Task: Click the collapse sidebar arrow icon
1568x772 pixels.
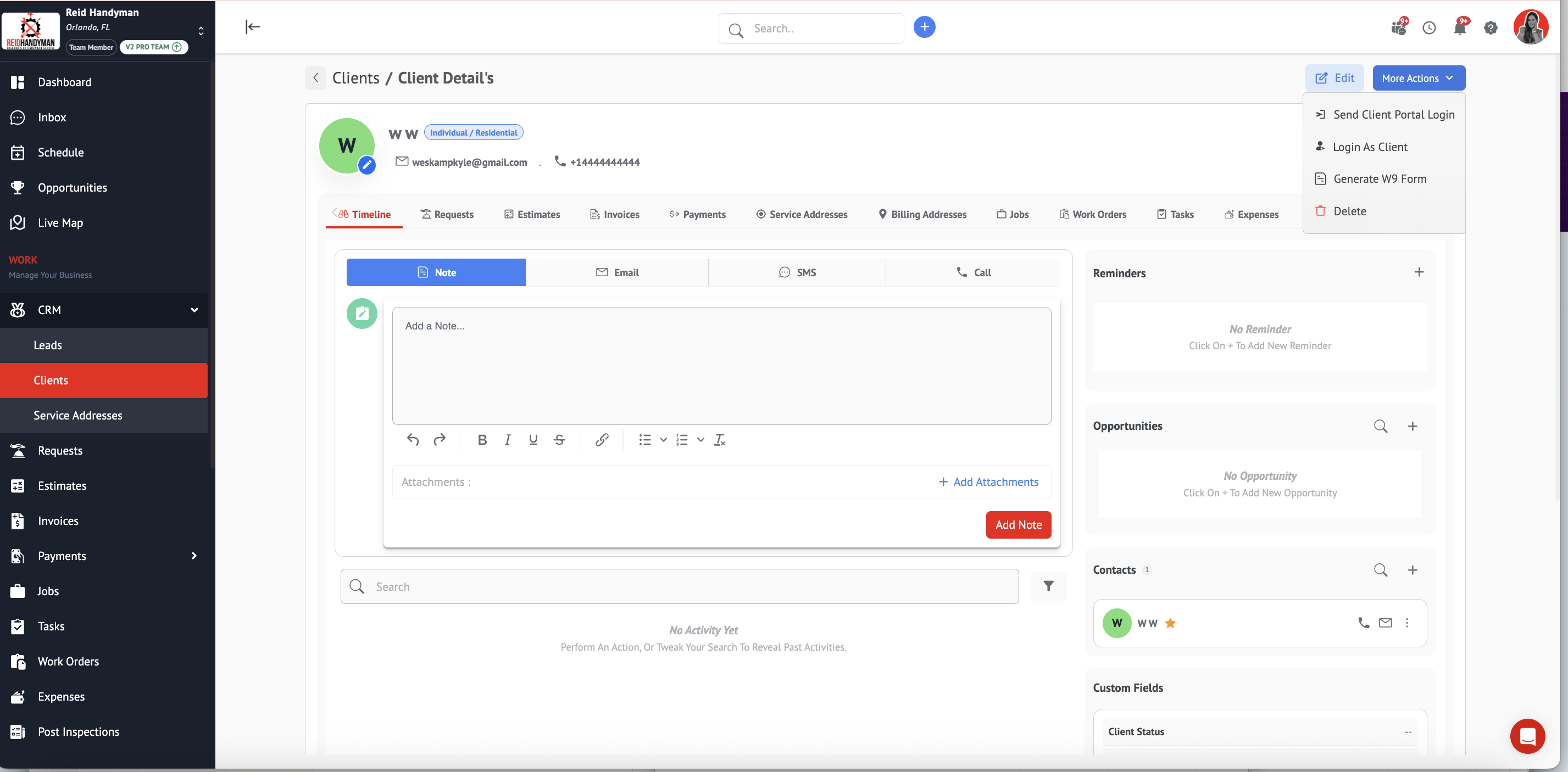Action: pyautogui.click(x=252, y=27)
